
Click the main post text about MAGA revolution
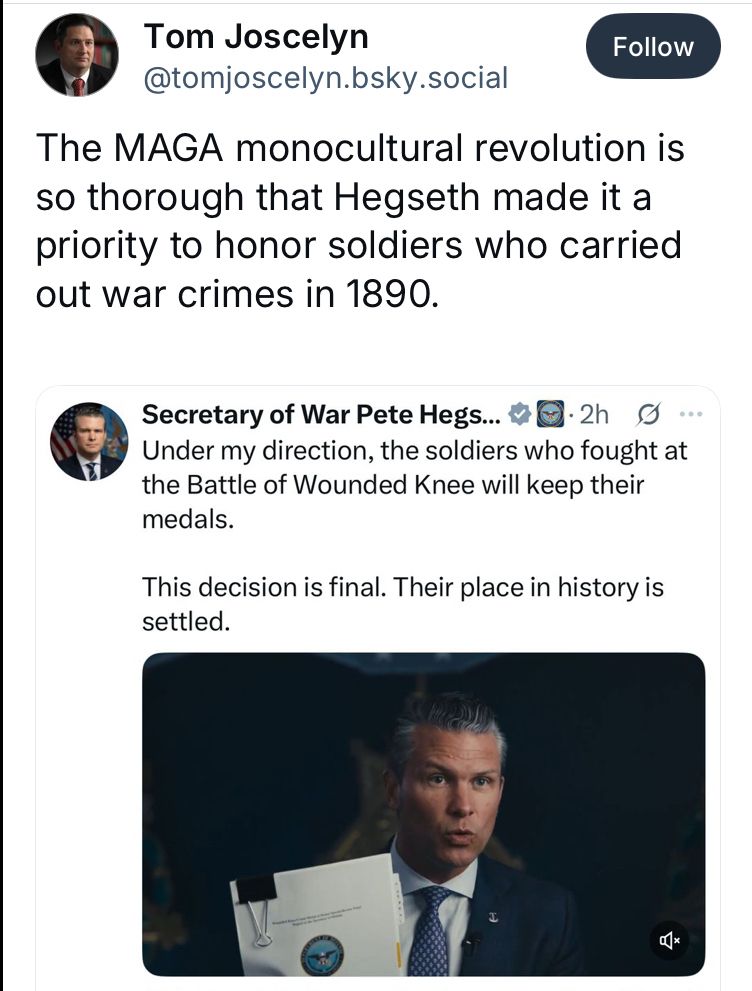360,221
